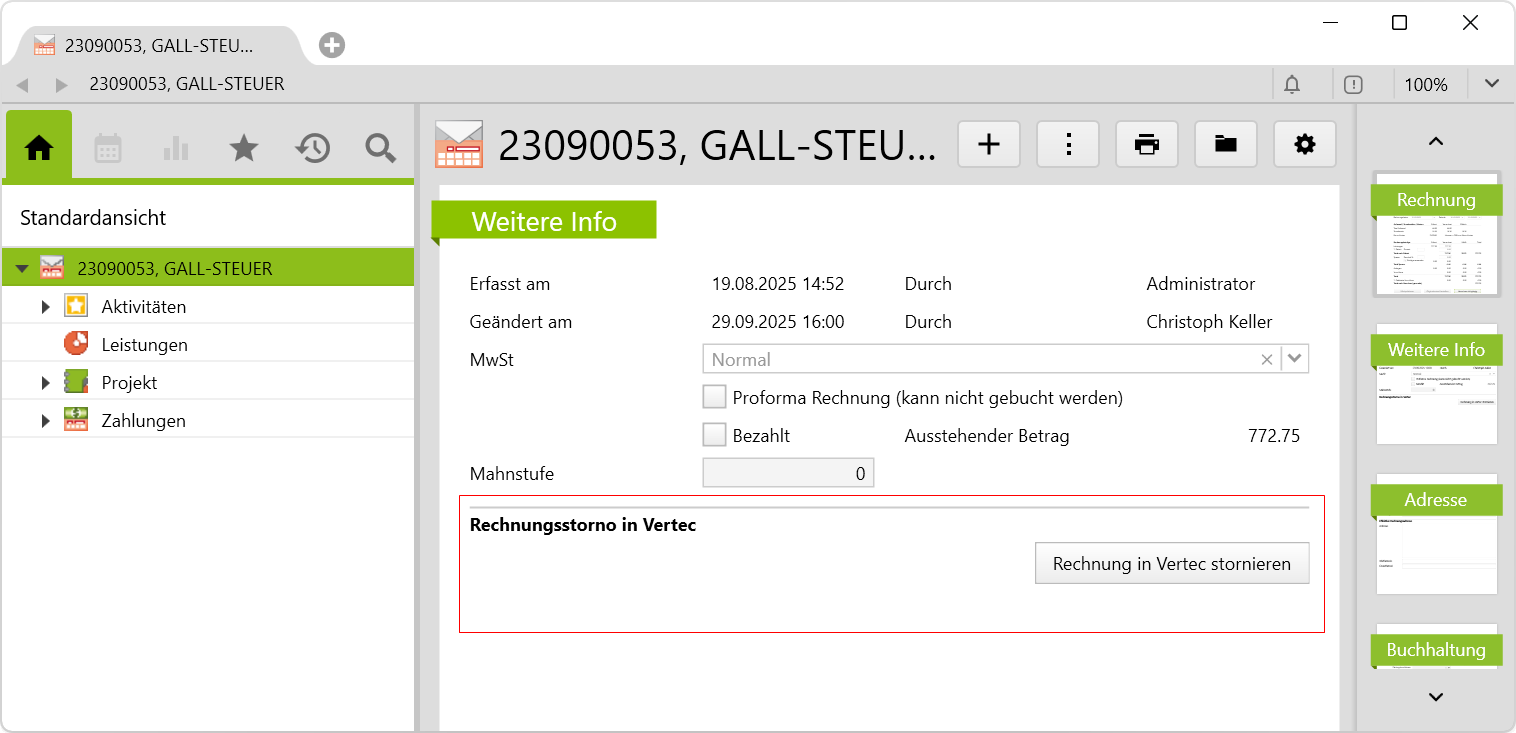Expand the Aktivitäten tree node
Viewport: 1516px width, 733px height.
pos(45,307)
